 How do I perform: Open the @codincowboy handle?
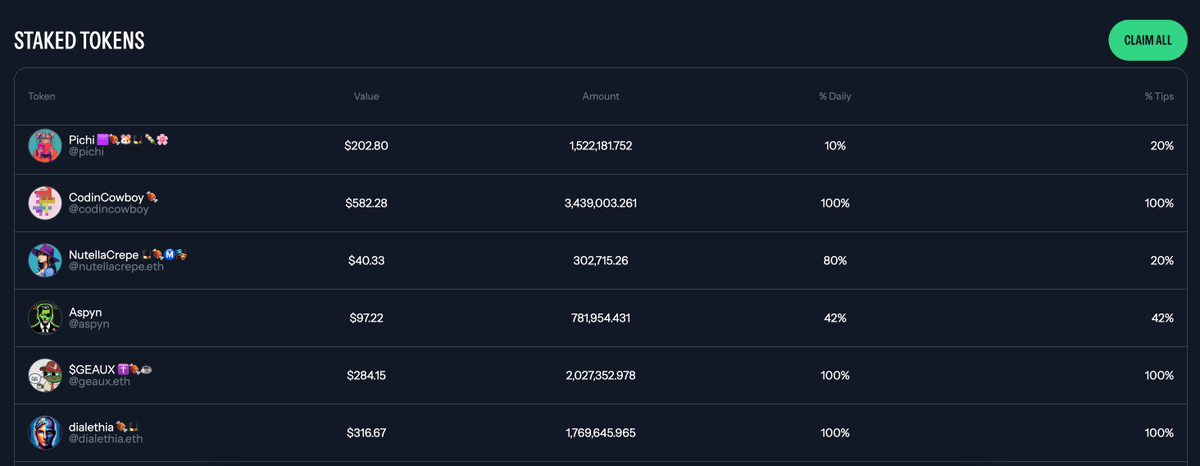(x=108, y=209)
